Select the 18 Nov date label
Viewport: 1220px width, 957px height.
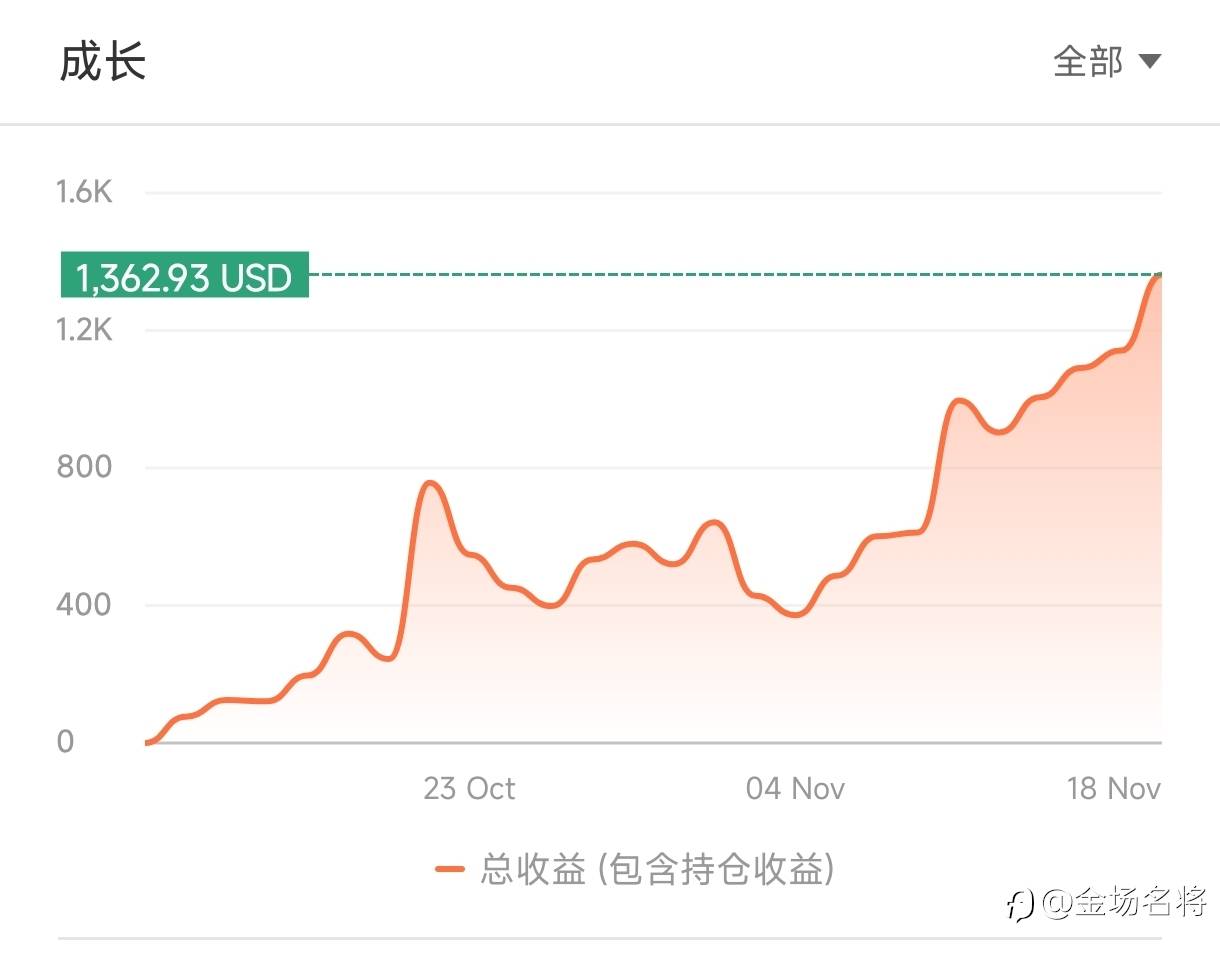[x=1113, y=788]
